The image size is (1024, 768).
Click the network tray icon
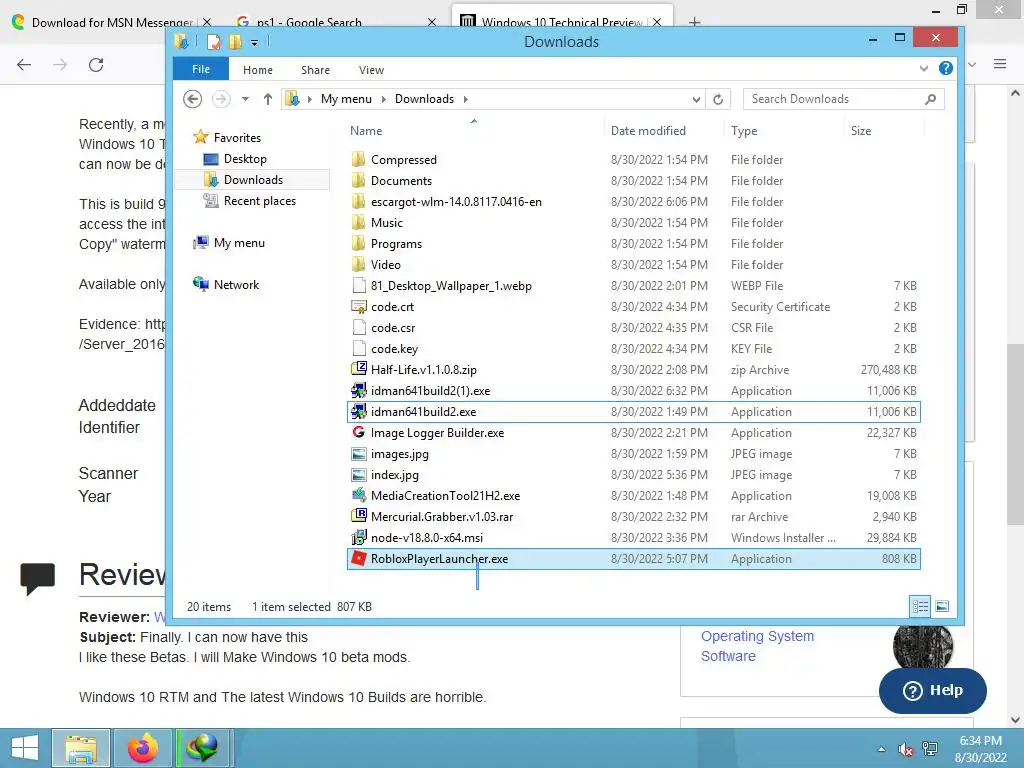(930, 749)
